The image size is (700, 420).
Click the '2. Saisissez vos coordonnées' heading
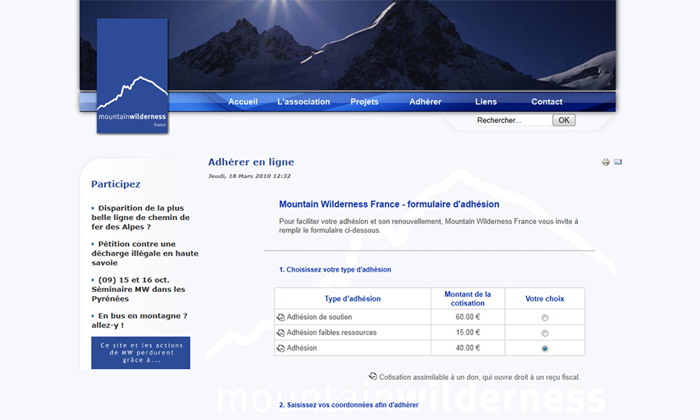coord(349,405)
